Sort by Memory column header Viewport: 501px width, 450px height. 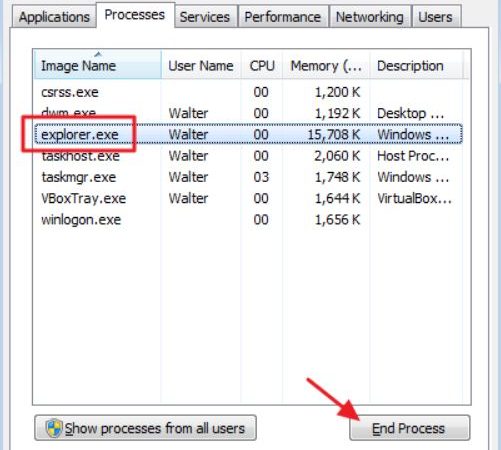click(x=326, y=66)
